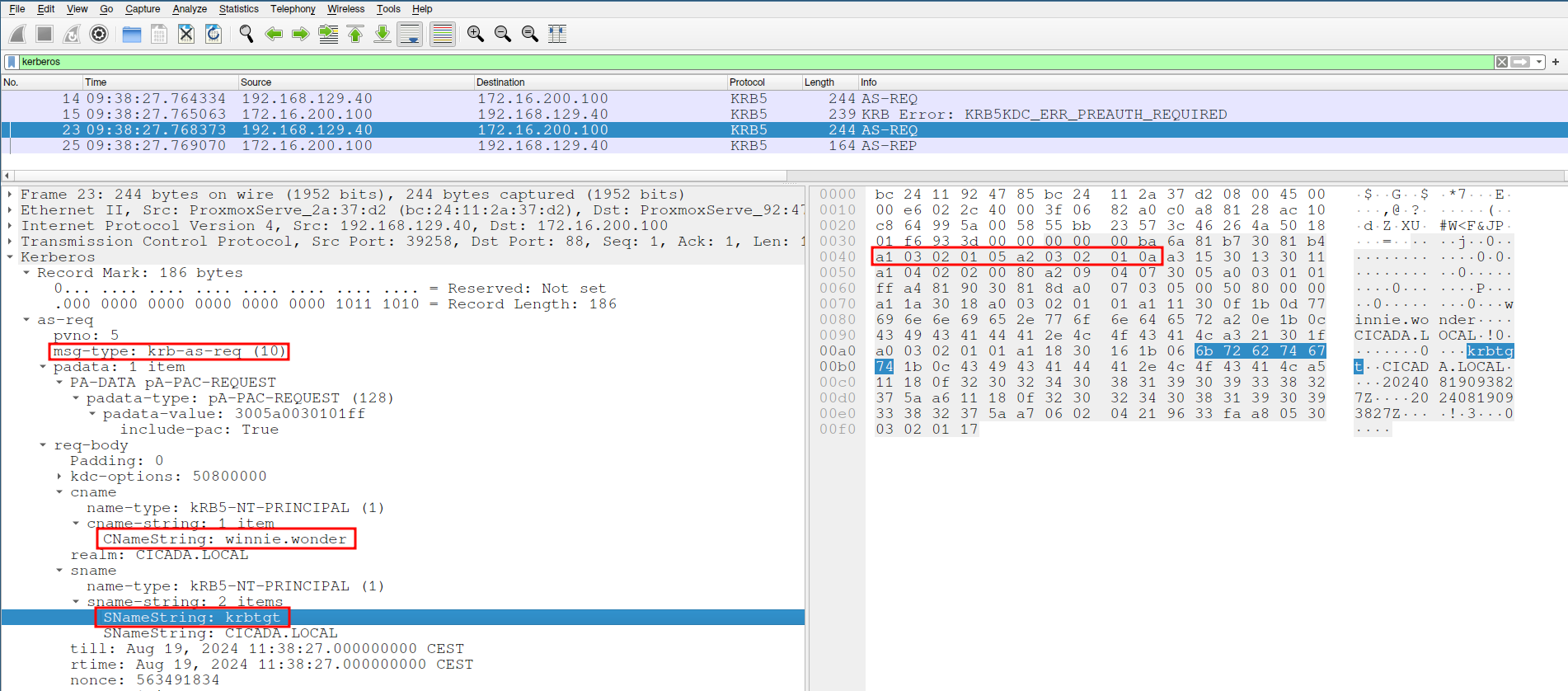Collapse the Record Mark node
This screenshot has height=691, width=1568.
(x=26, y=273)
